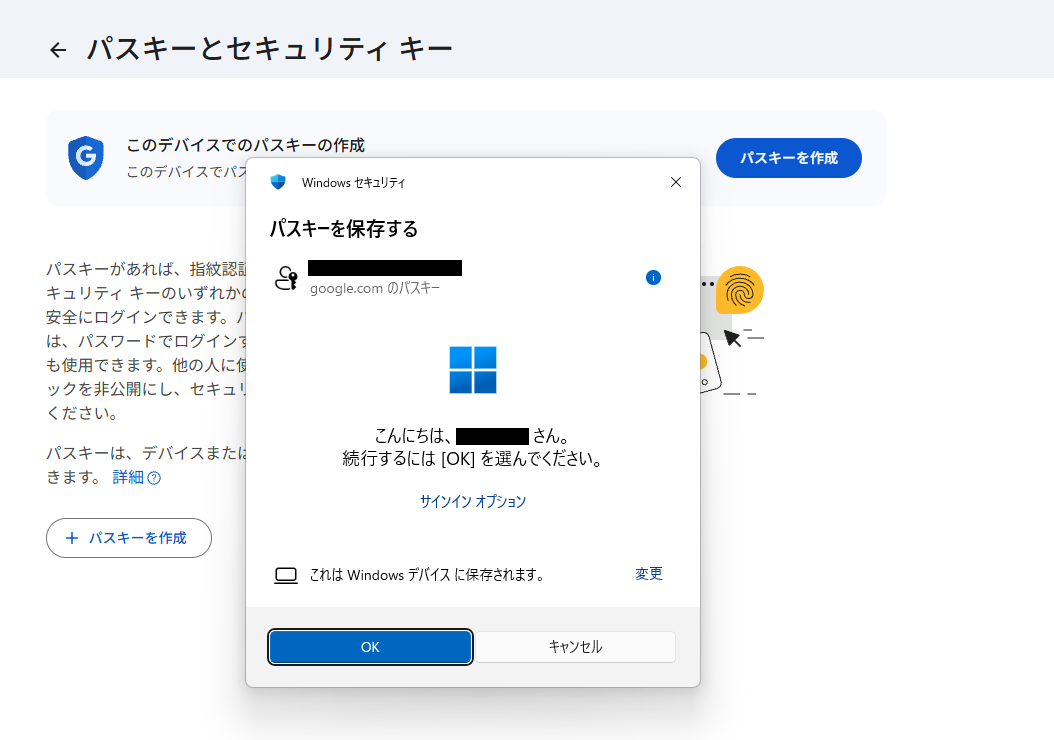The height and width of the screenshot is (740, 1054).
Task: Go back using the arrow beside パスキーとセキュリティ キー
Action: 58,50
